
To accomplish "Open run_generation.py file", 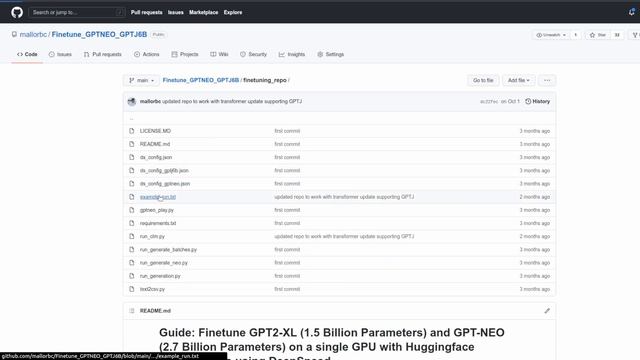I will click(x=160, y=276).
